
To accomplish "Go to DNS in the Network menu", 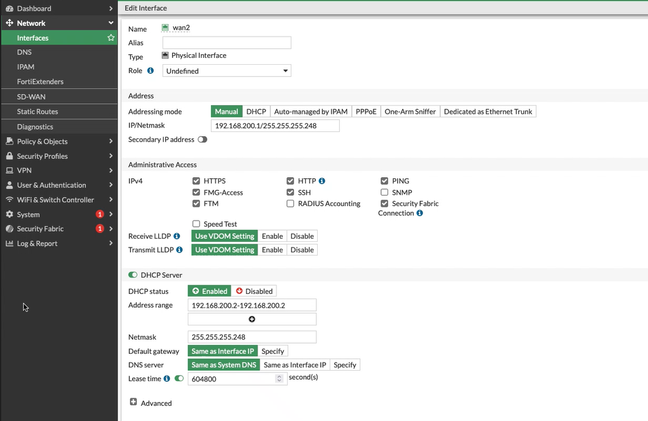I will tap(25, 52).
